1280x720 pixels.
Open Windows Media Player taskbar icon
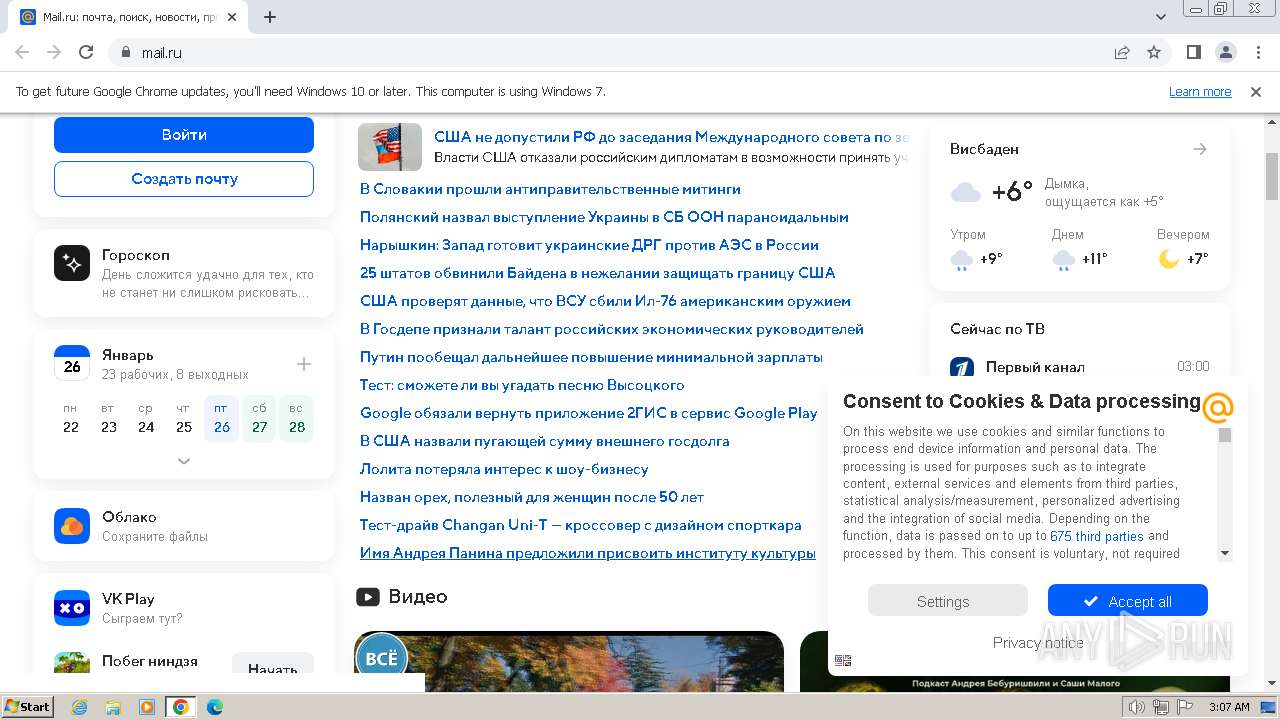tap(147, 707)
